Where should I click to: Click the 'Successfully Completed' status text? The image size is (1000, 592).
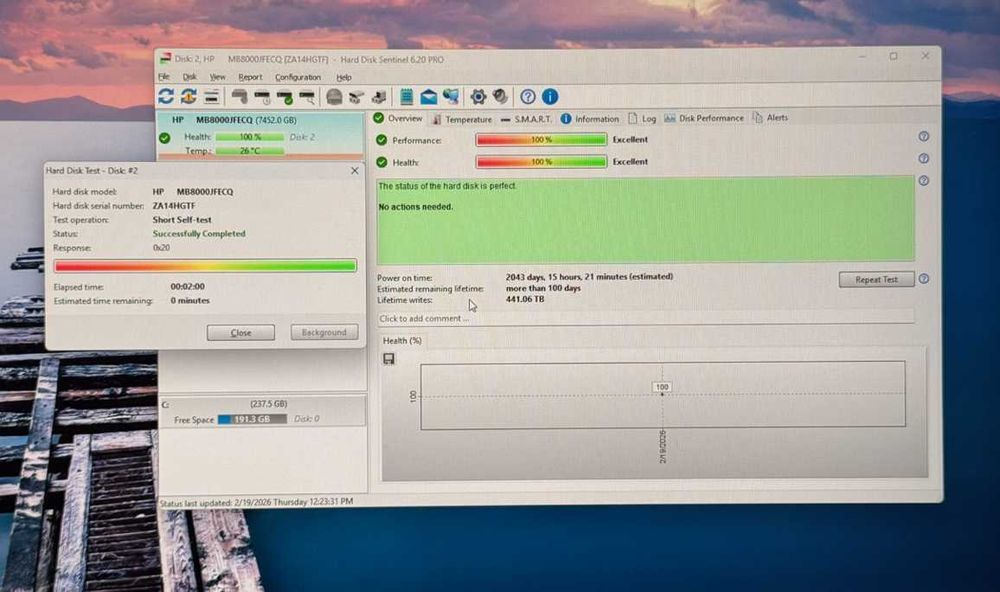pos(199,233)
